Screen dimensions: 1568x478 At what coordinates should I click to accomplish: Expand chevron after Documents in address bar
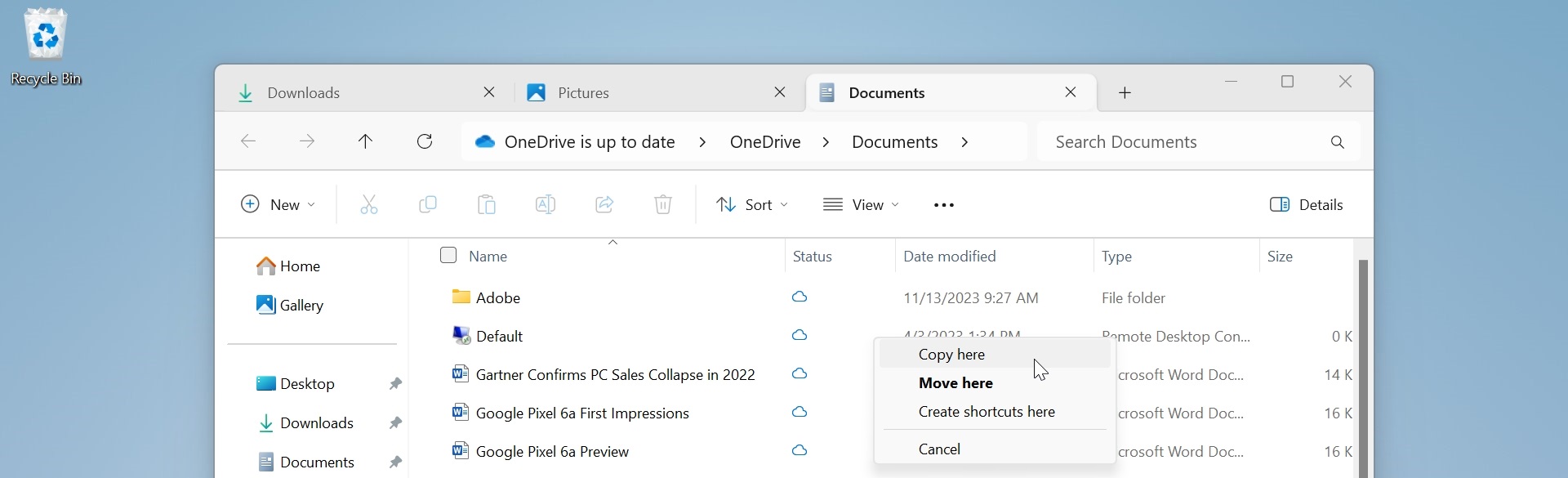tap(965, 142)
